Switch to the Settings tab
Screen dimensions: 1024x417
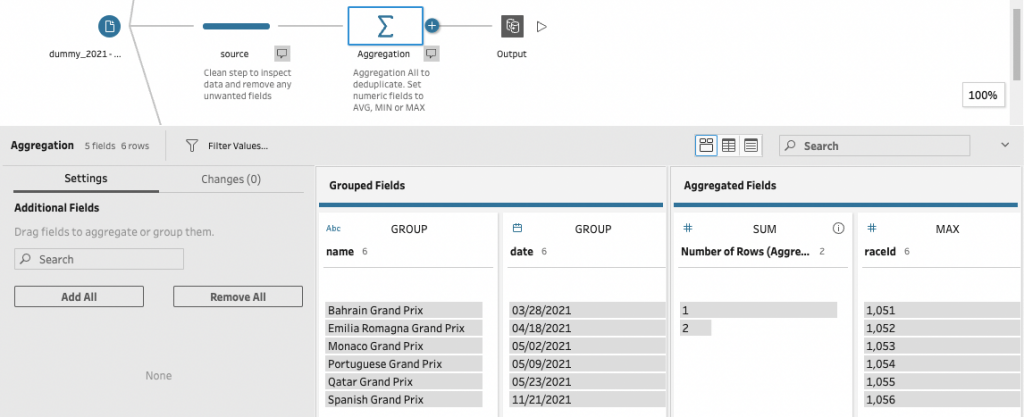[x=86, y=179]
